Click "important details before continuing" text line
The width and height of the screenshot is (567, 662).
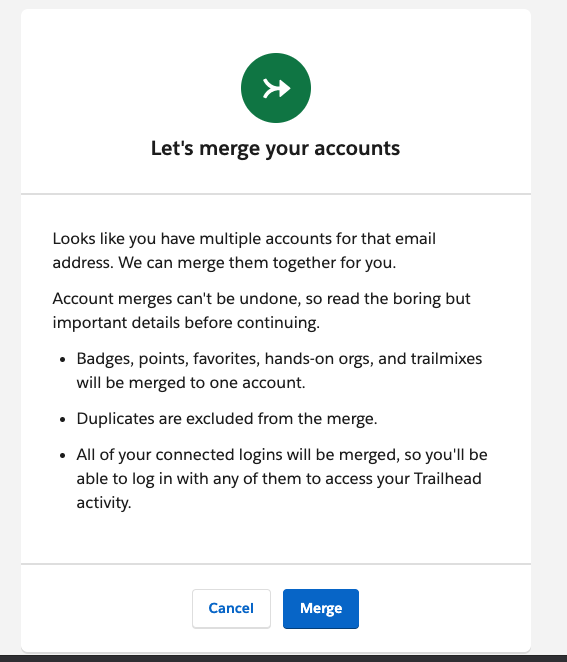click(186, 323)
